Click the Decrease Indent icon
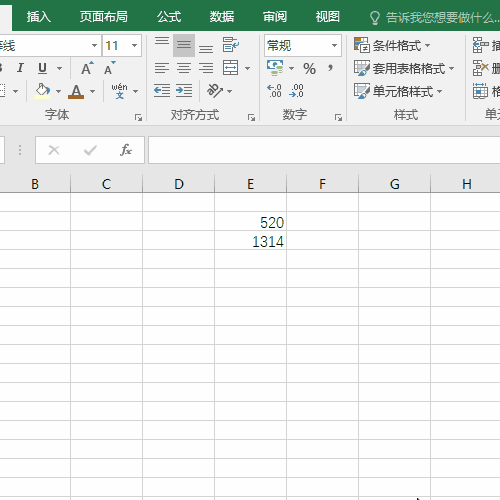The height and width of the screenshot is (500, 500). click(x=162, y=91)
